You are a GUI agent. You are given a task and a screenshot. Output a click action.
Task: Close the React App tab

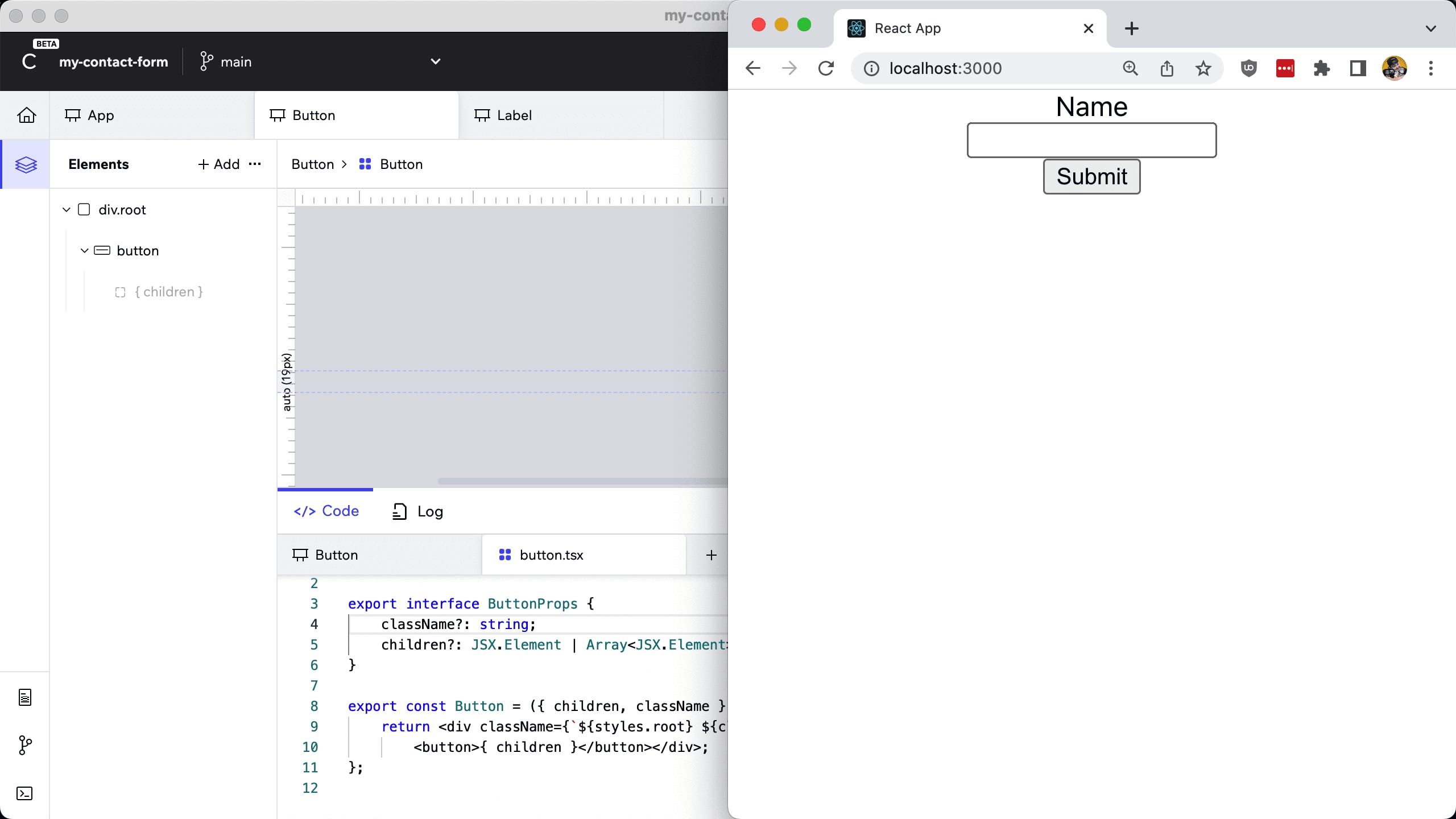[1089, 28]
